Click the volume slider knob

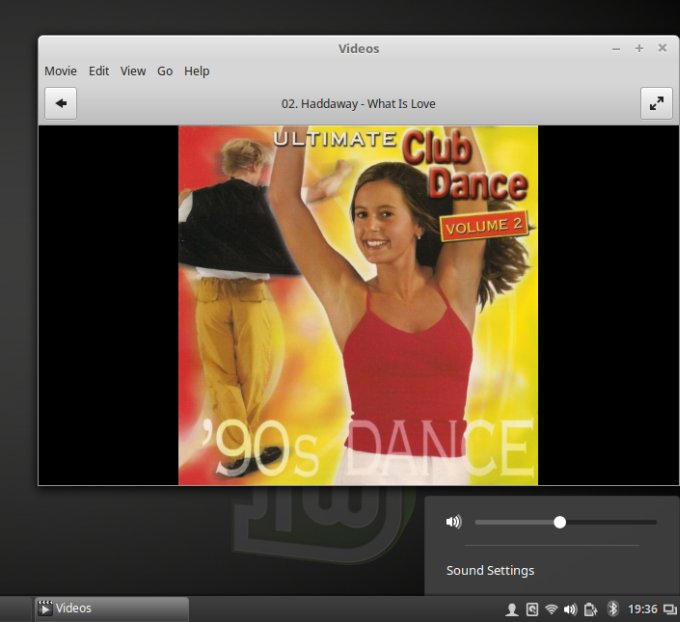[559, 522]
